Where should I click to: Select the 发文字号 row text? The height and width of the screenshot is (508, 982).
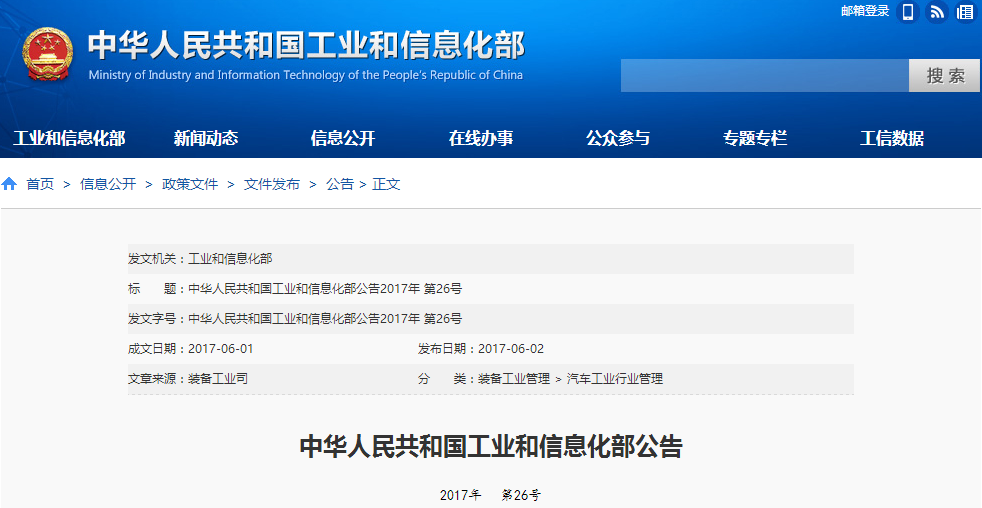coord(325,319)
